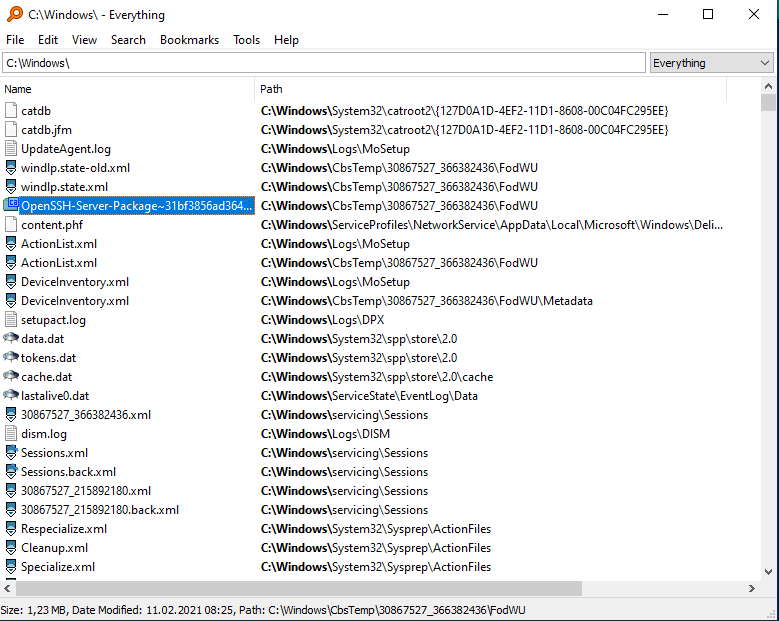This screenshot has width=779, height=621.
Task: Click the Specialize.xml file icon
Action: 10,566
